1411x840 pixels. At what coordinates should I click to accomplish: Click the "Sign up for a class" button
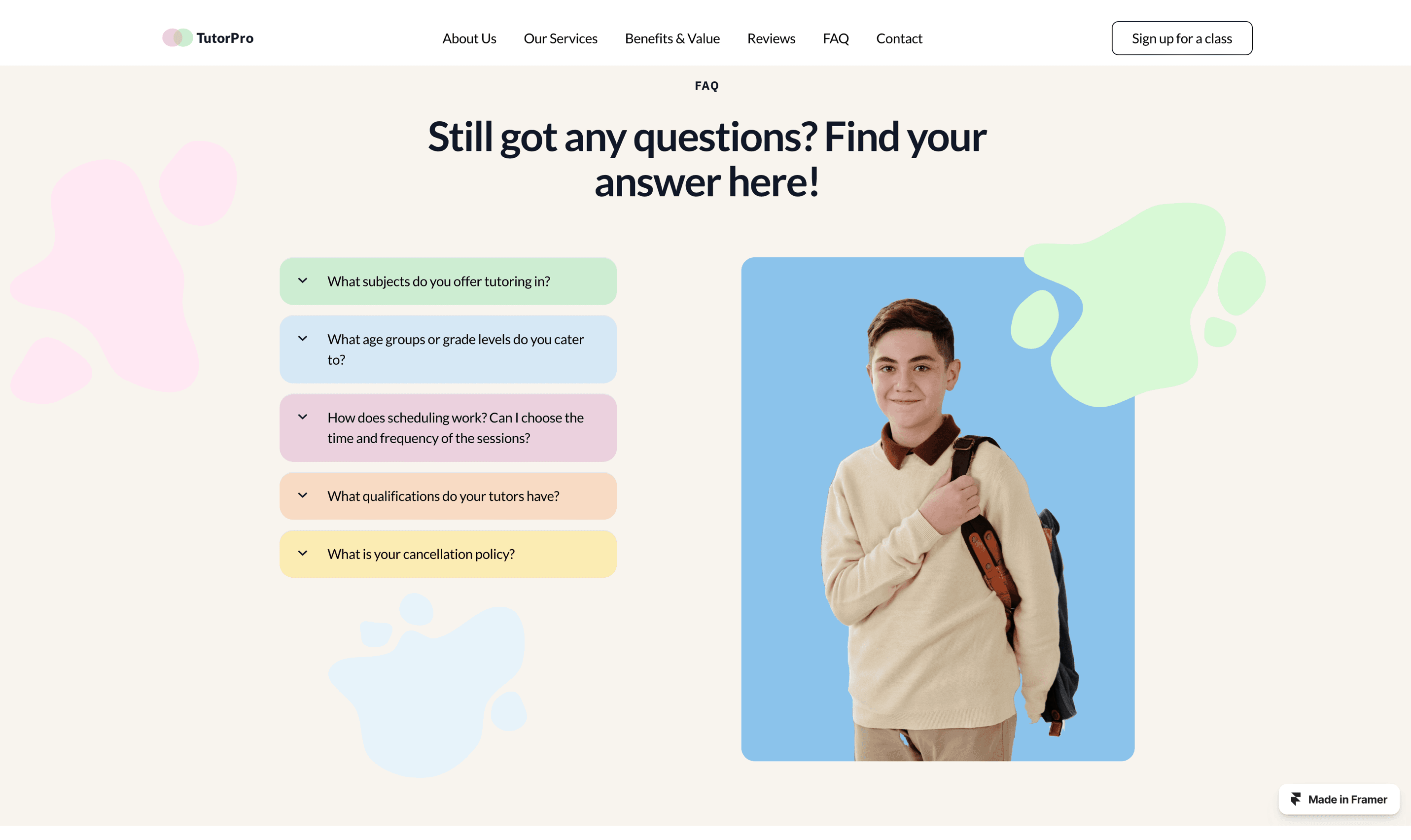coord(1182,38)
